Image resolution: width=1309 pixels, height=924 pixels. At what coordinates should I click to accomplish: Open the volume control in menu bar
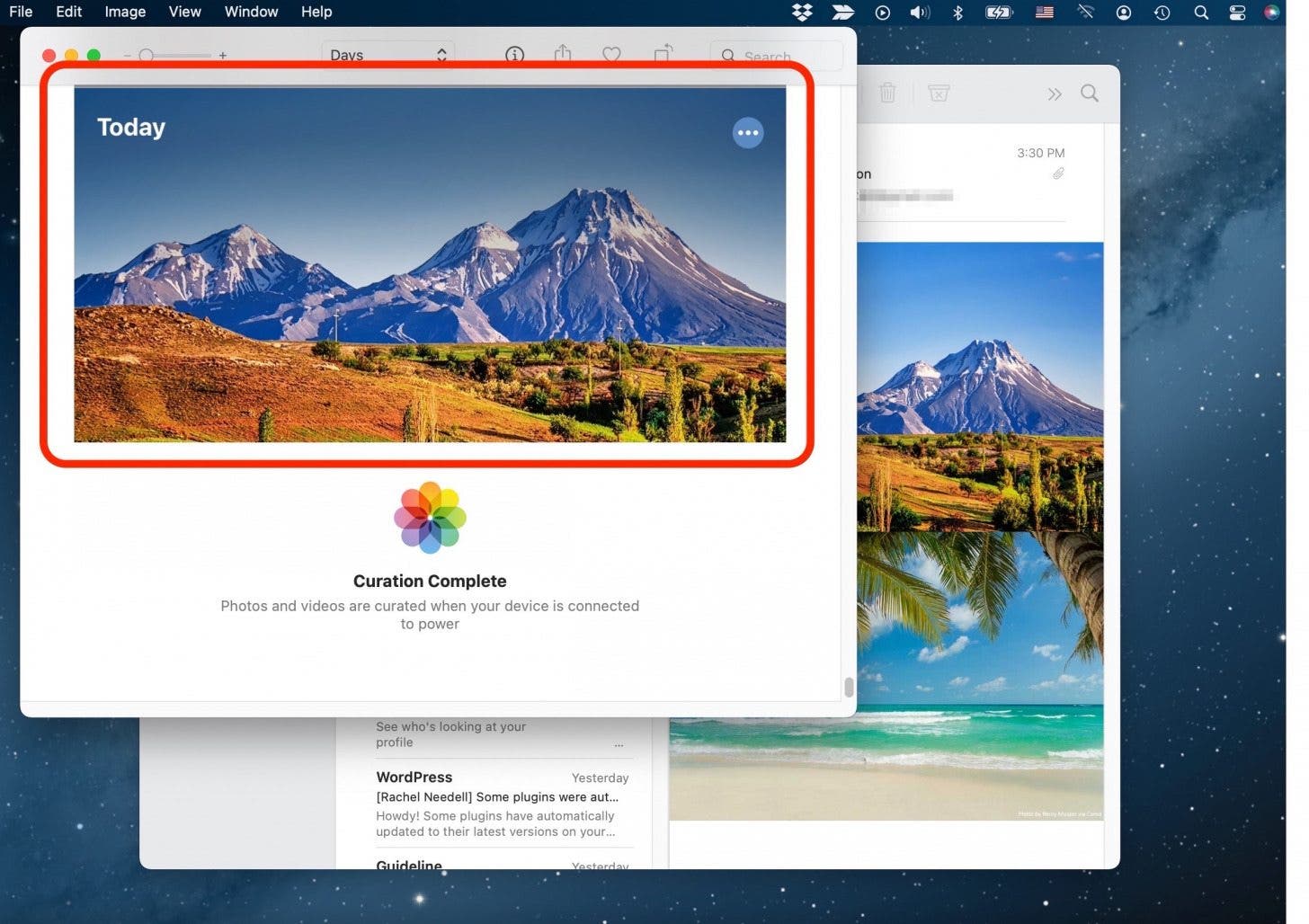(x=919, y=13)
